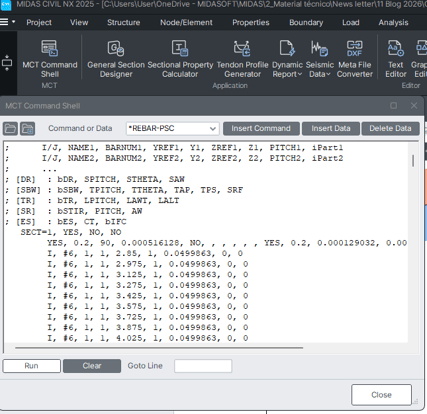Click the line containing 3.725 value
Screen dimensions: 427x414
(148, 317)
